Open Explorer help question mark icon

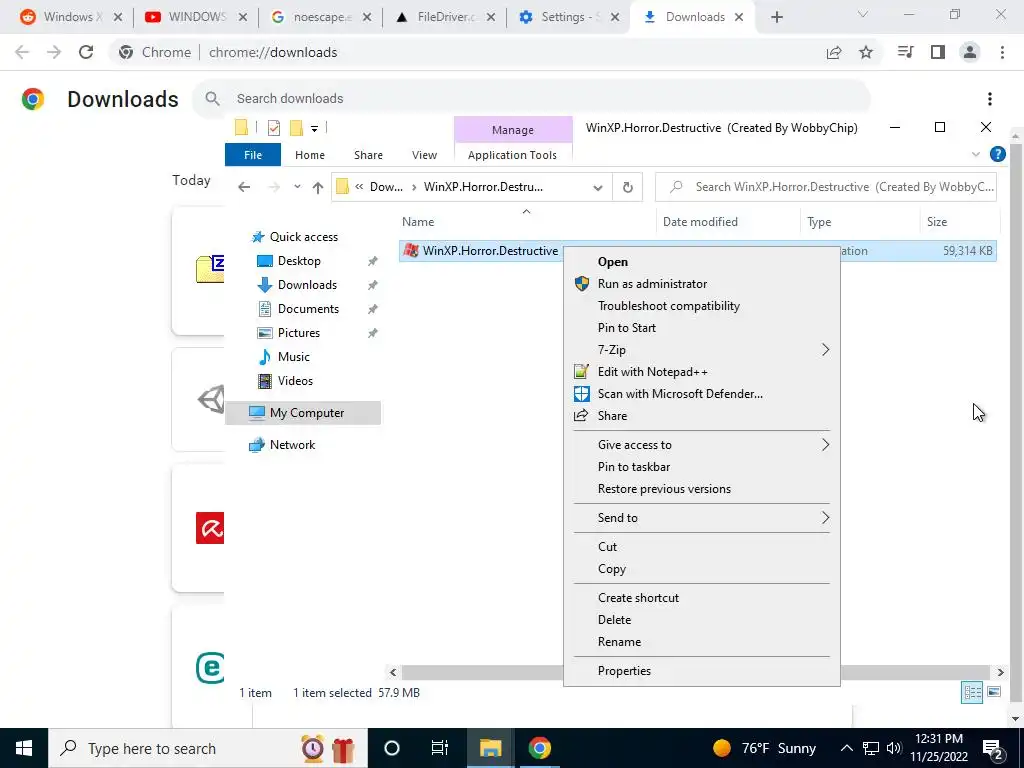[997, 154]
